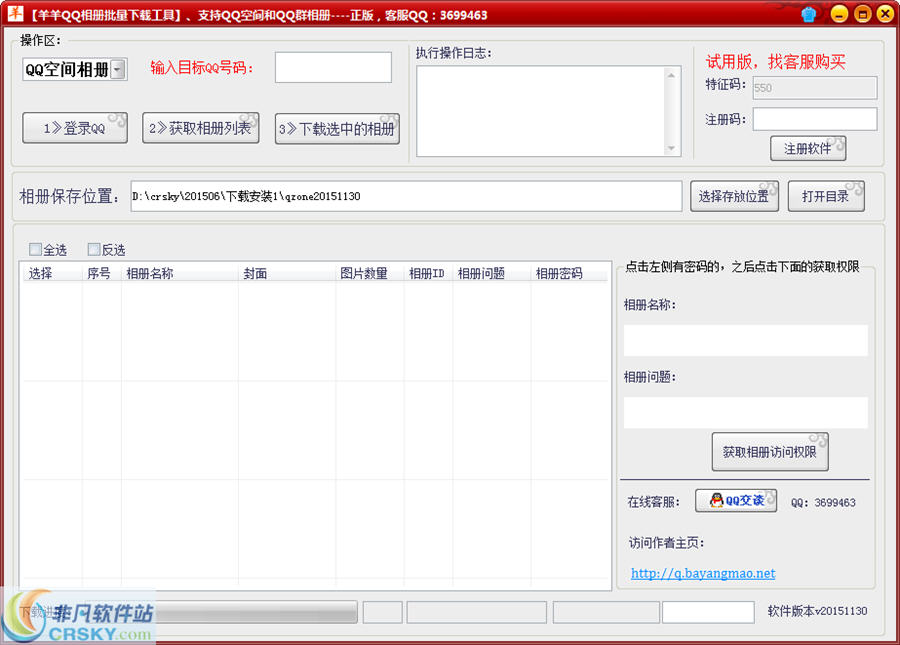
Task: Click the 注册码 registration code field
Action: click(814, 119)
